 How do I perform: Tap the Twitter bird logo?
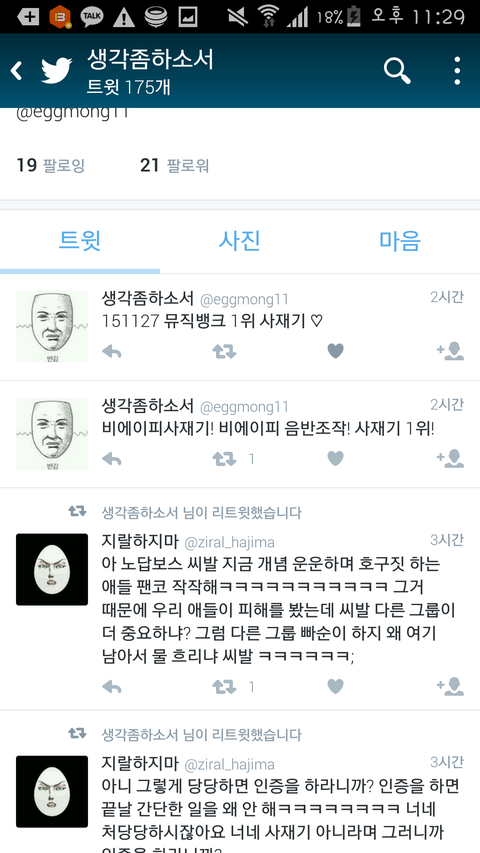tap(57, 71)
